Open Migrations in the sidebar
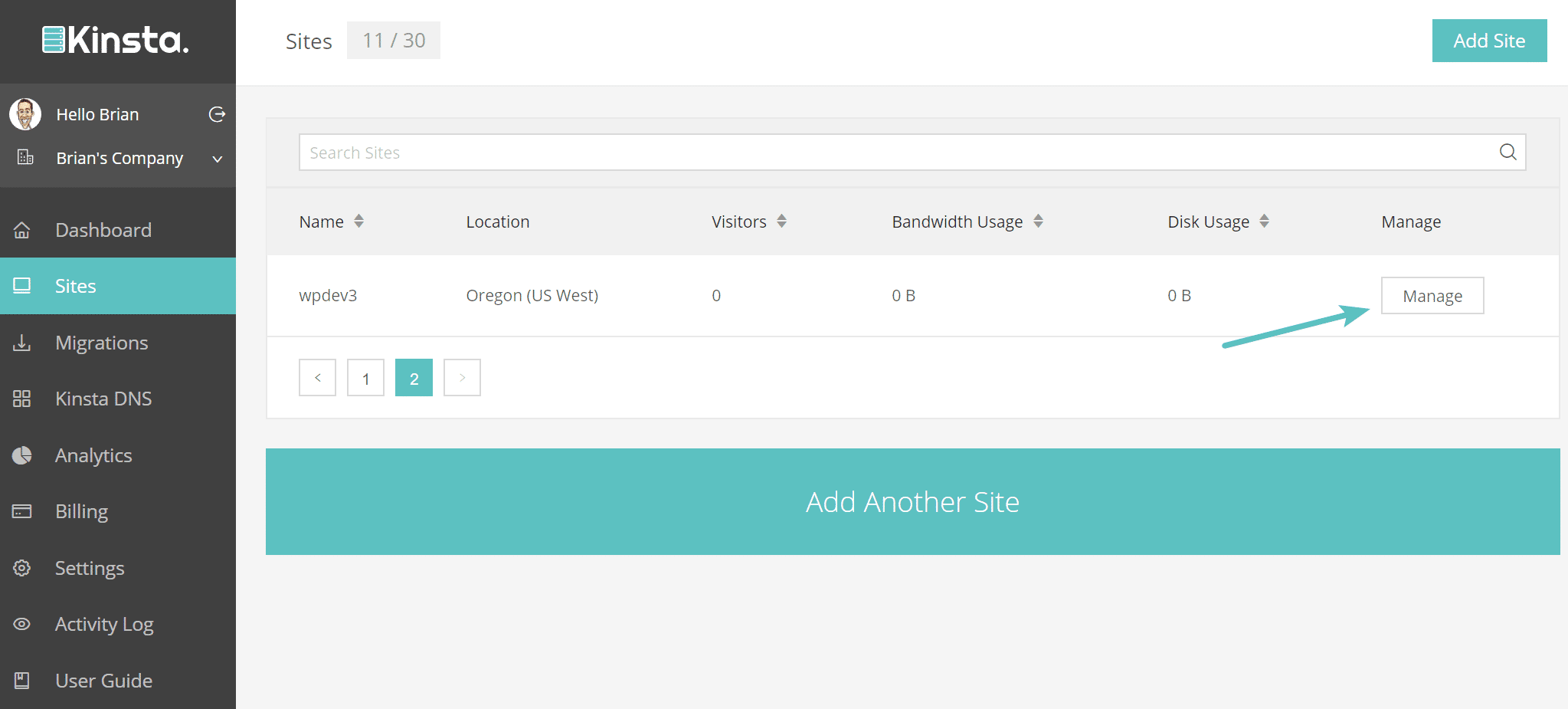The height and width of the screenshot is (709, 1568). [118, 343]
